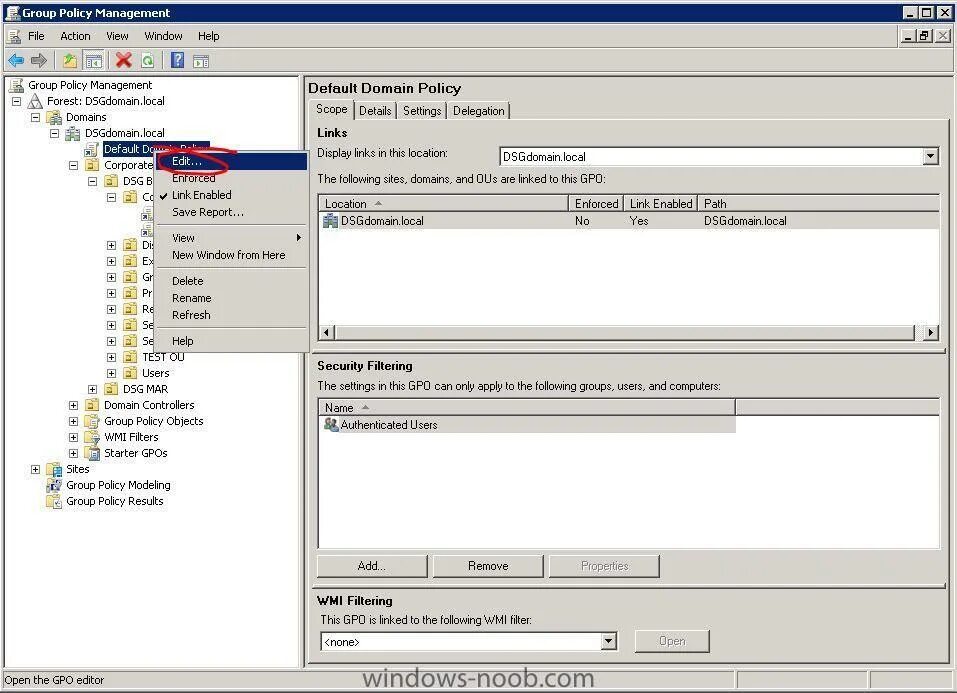Screen dimensions: 957x693
Task: Click the Domain Controllers OU folder icon
Action: click(92, 405)
